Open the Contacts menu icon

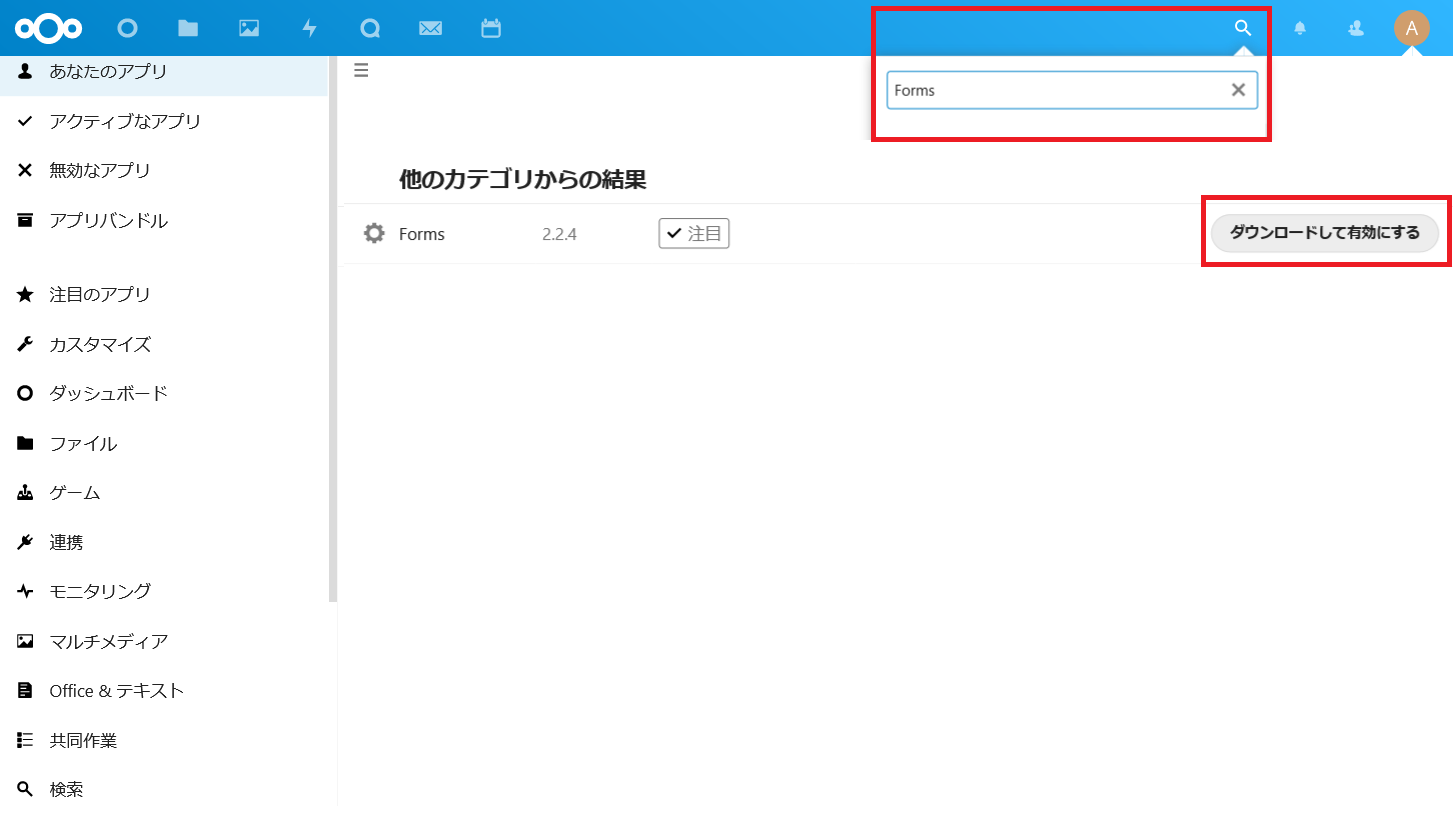[1356, 28]
